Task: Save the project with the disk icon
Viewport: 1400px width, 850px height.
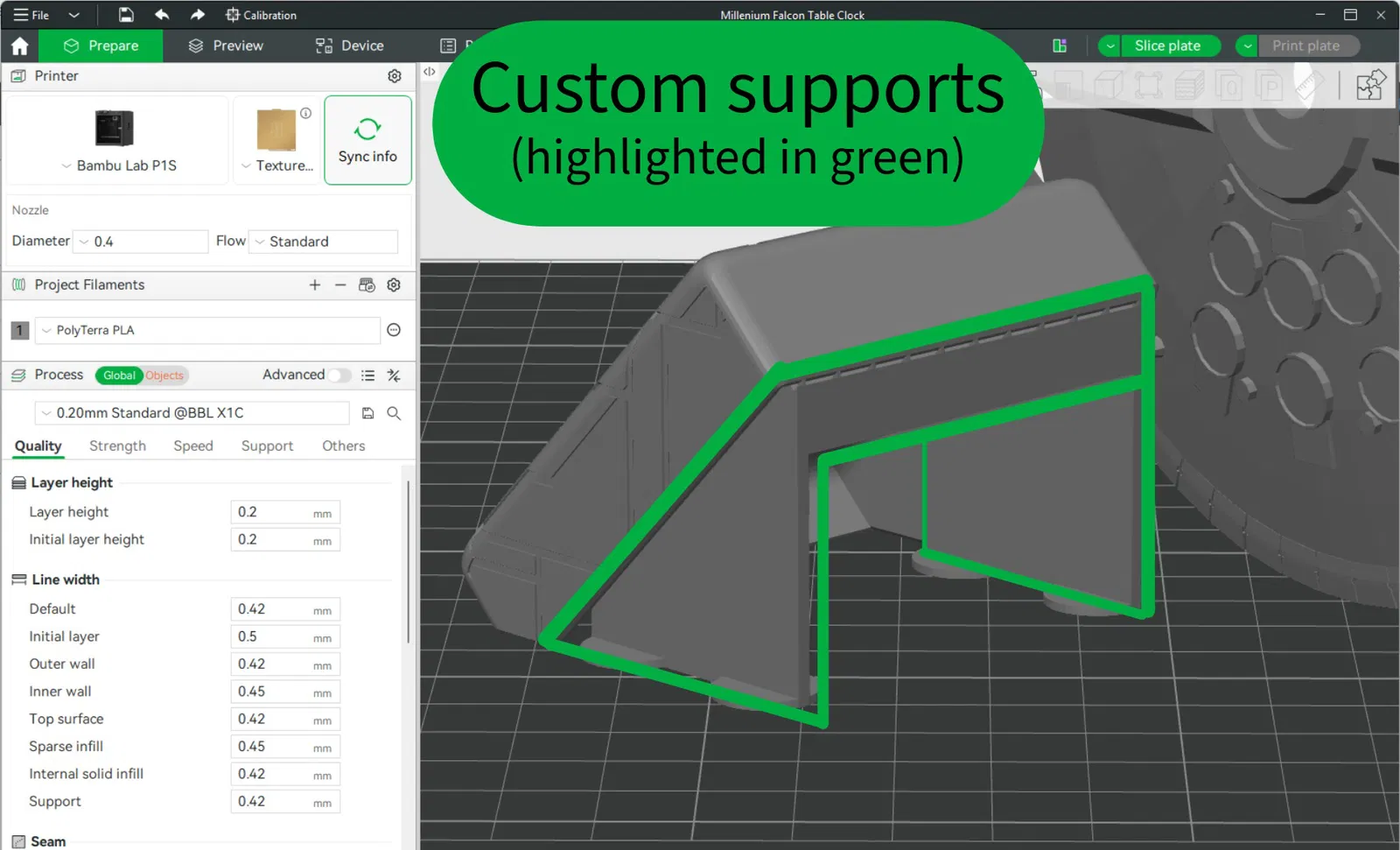Action: 126,15
